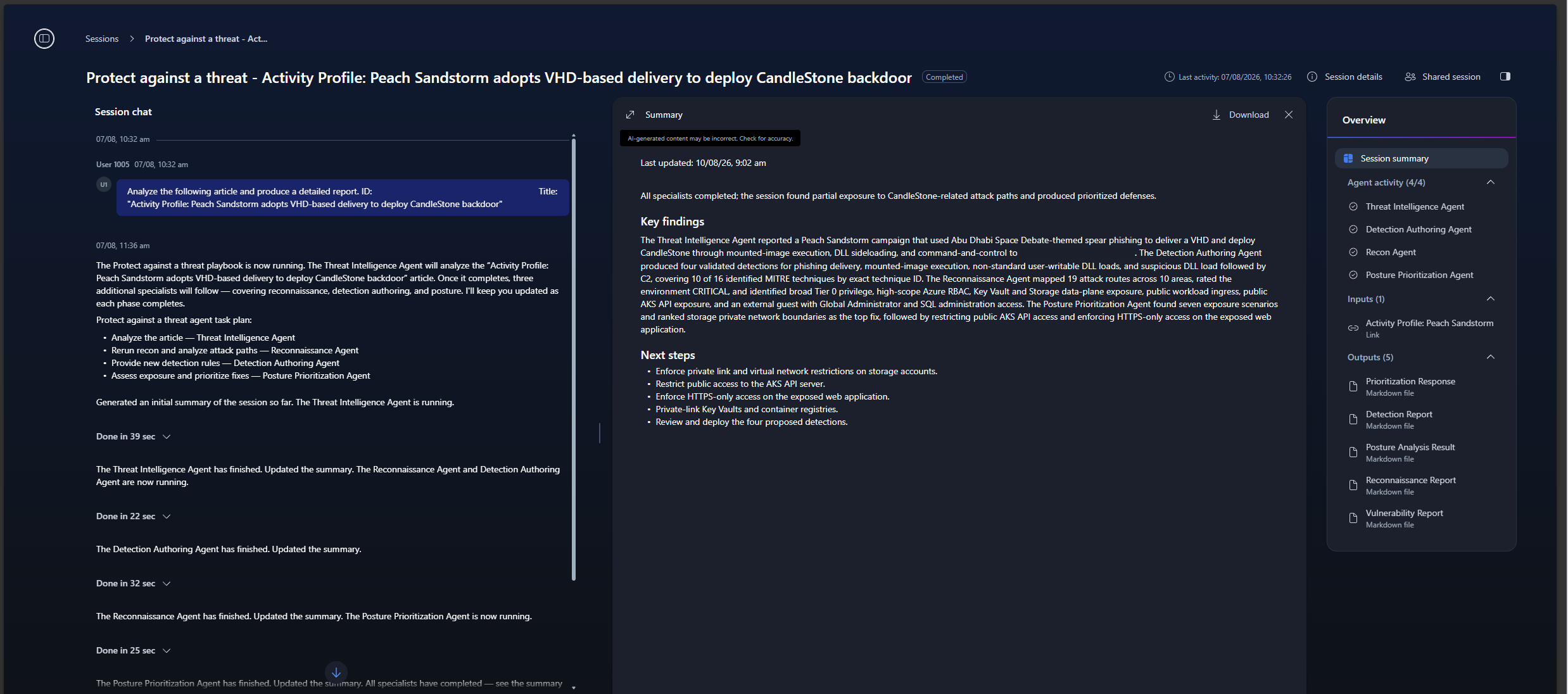Screen dimensions: 1568x694
Task: Click "Private-link Key Vaults and container registries"
Action: (x=747, y=409)
